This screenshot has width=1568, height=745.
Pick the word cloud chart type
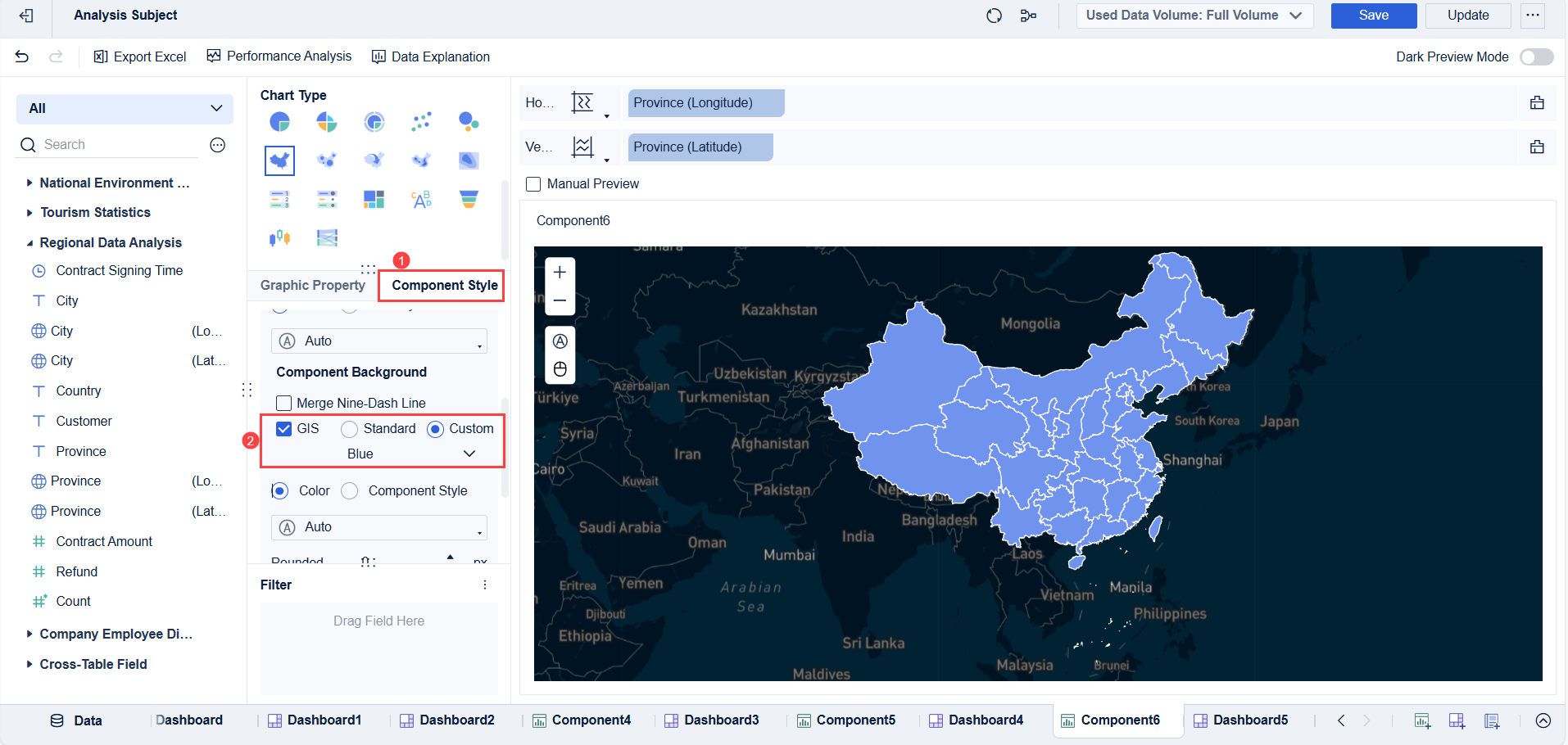421,199
